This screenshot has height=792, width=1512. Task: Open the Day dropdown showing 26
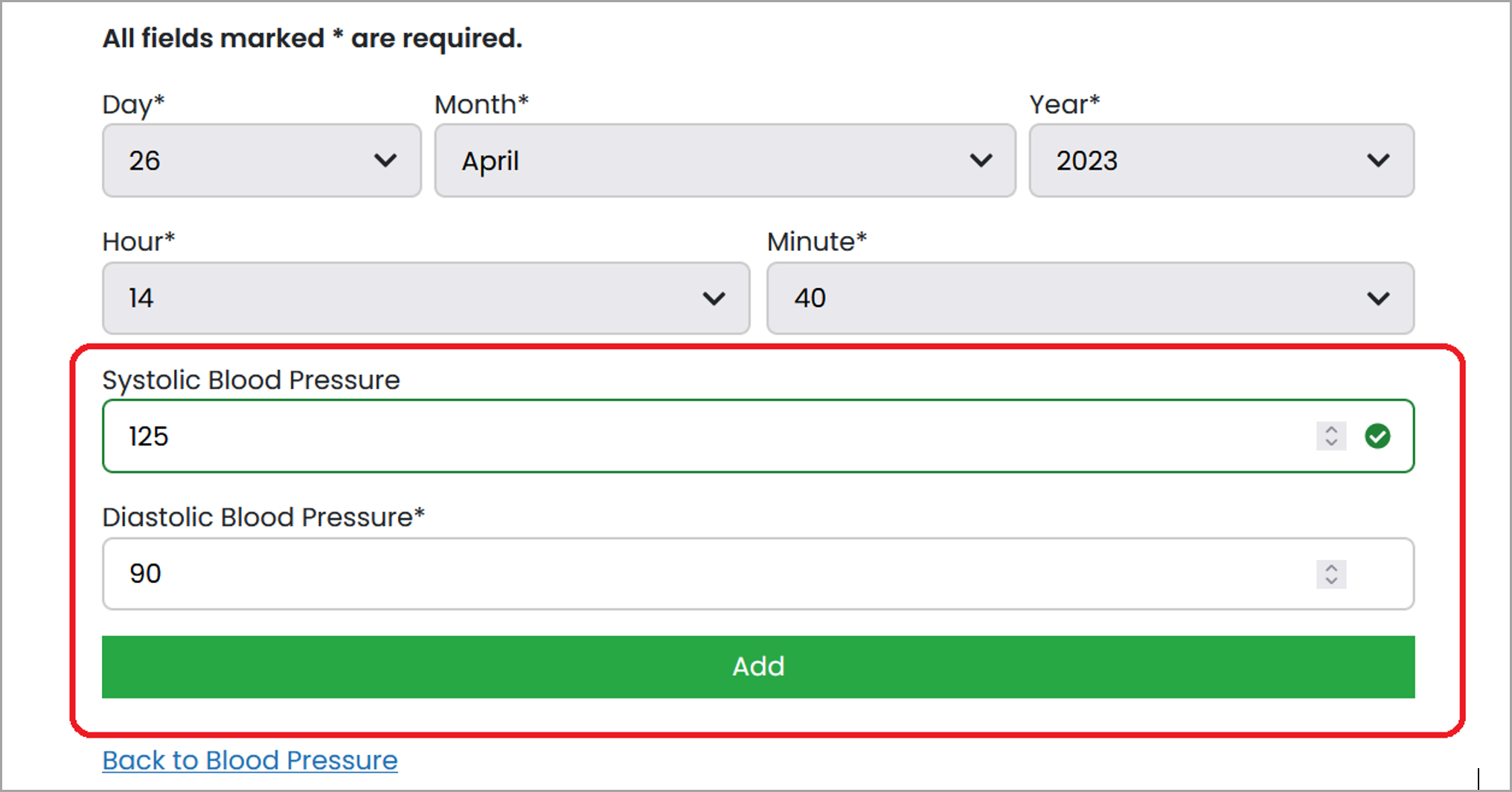(x=262, y=161)
